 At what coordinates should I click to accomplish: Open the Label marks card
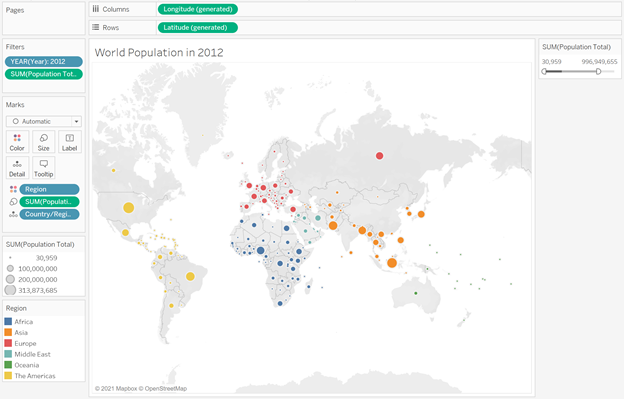click(70, 142)
